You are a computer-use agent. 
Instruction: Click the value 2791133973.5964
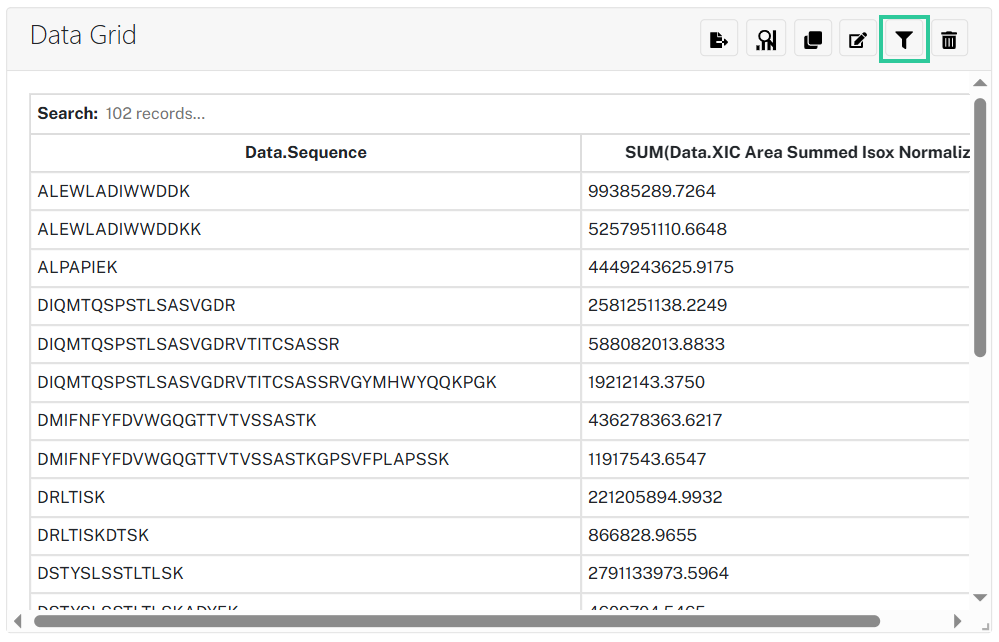tap(658, 573)
